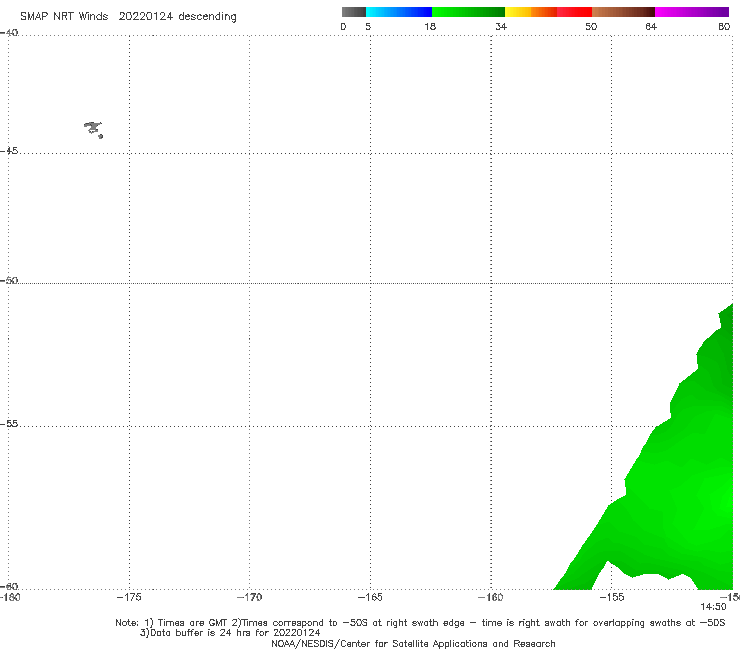
Task: Click the -55 latitude axis label
Action: pos(9,423)
